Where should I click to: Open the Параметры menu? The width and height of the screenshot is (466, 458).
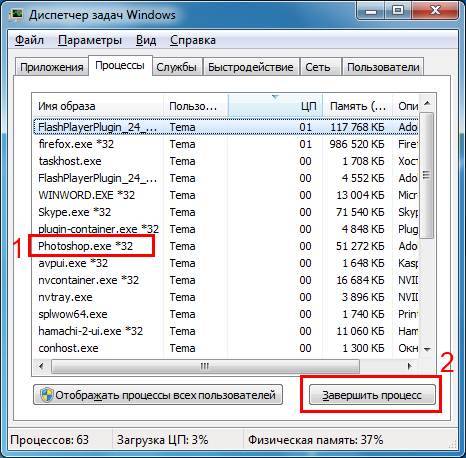coord(90,40)
